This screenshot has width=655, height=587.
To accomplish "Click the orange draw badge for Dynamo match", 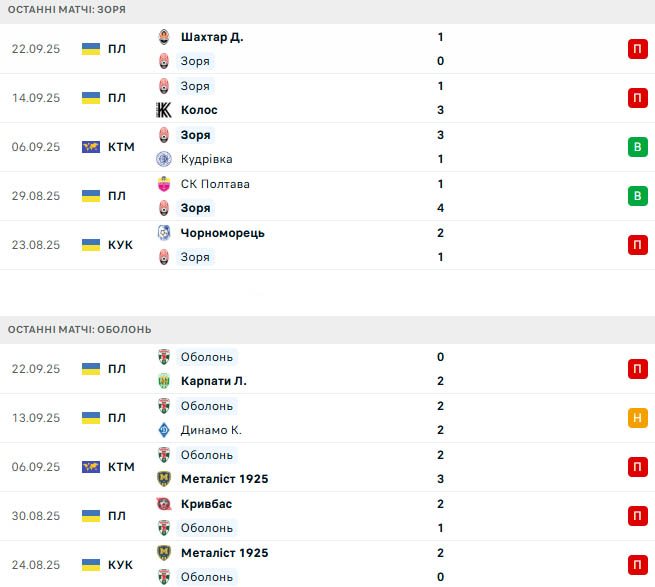I will pos(637,418).
